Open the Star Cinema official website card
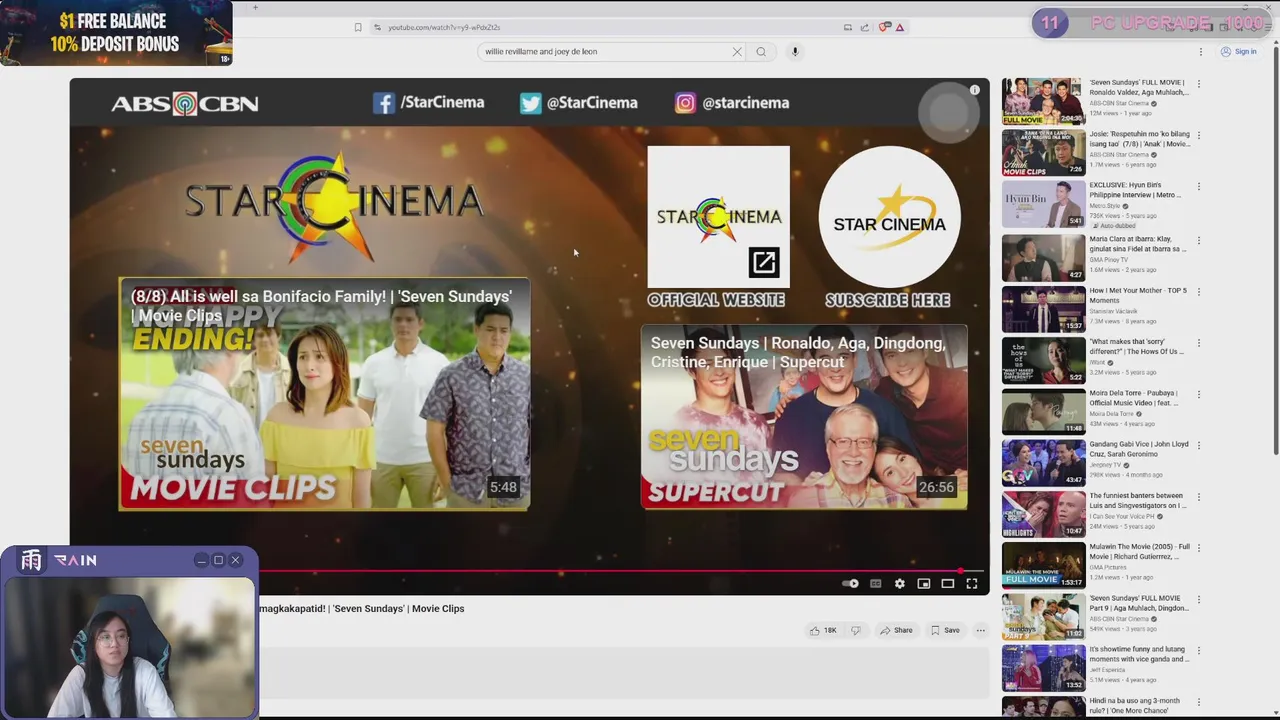Screen dimensions: 1280x720 [718, 216]
